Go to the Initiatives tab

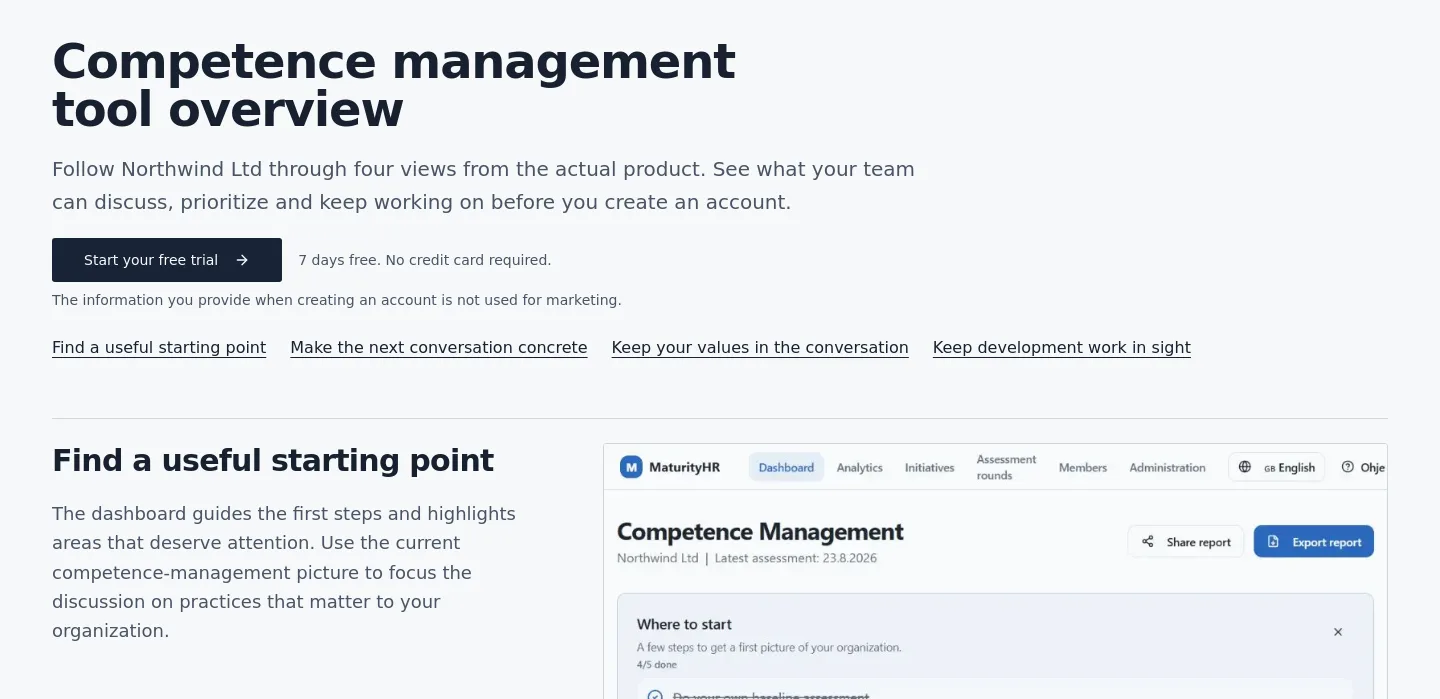930,467
